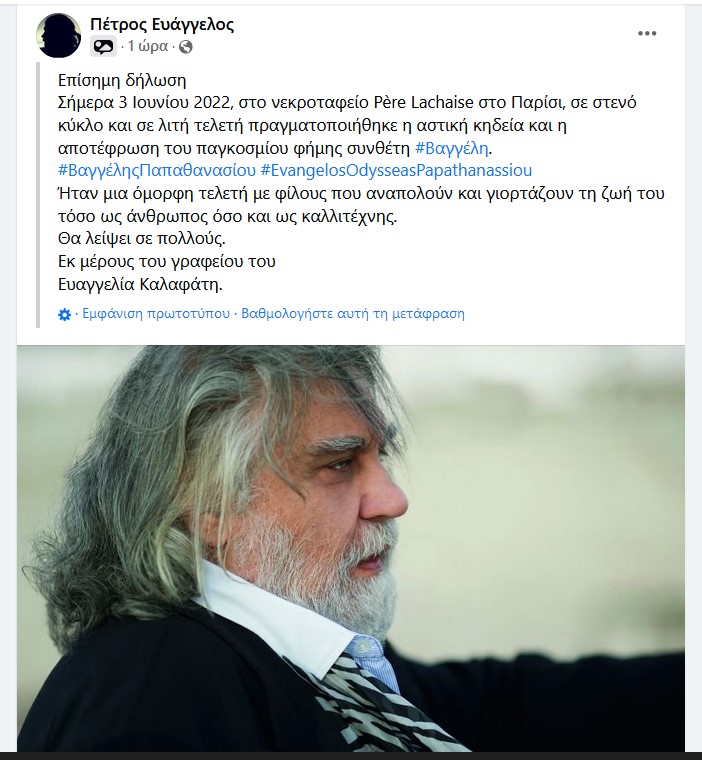Click the line 'Θα λείψει σε πολλούς.'
Image resolution: width=702 pixels, height=760 pixels.
point(142,238)
